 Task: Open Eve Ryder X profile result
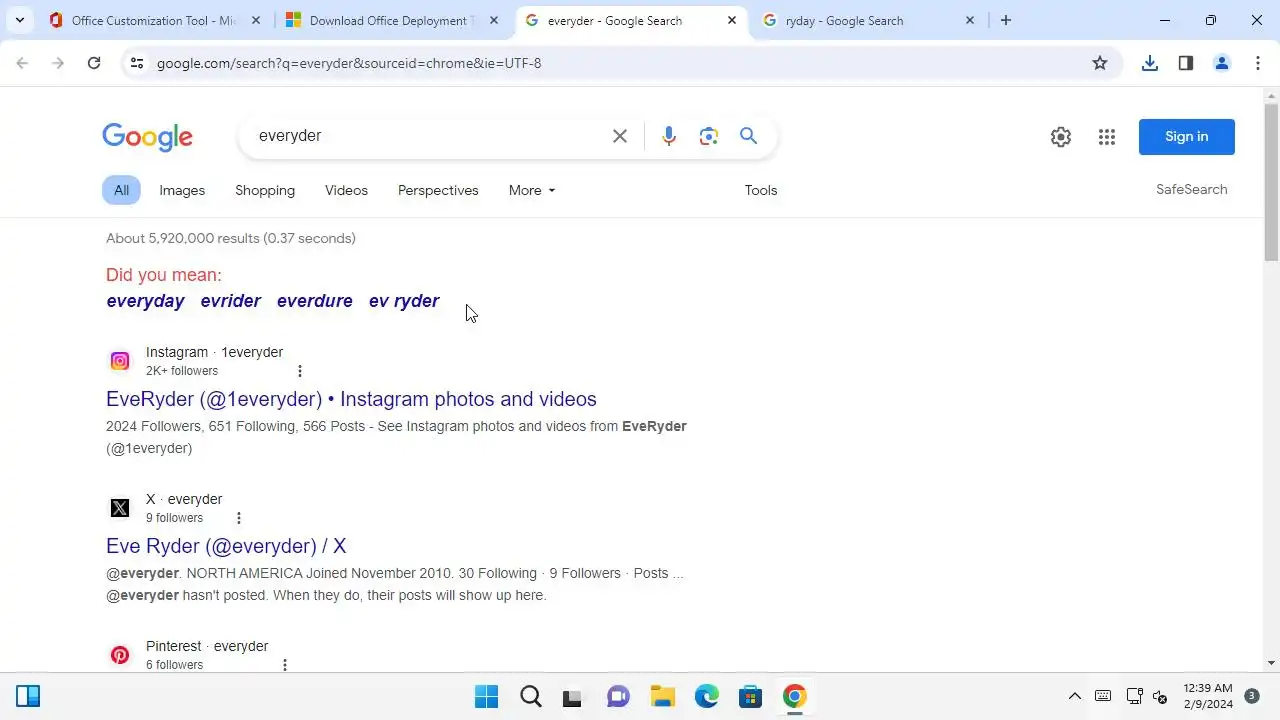point(226,546)
